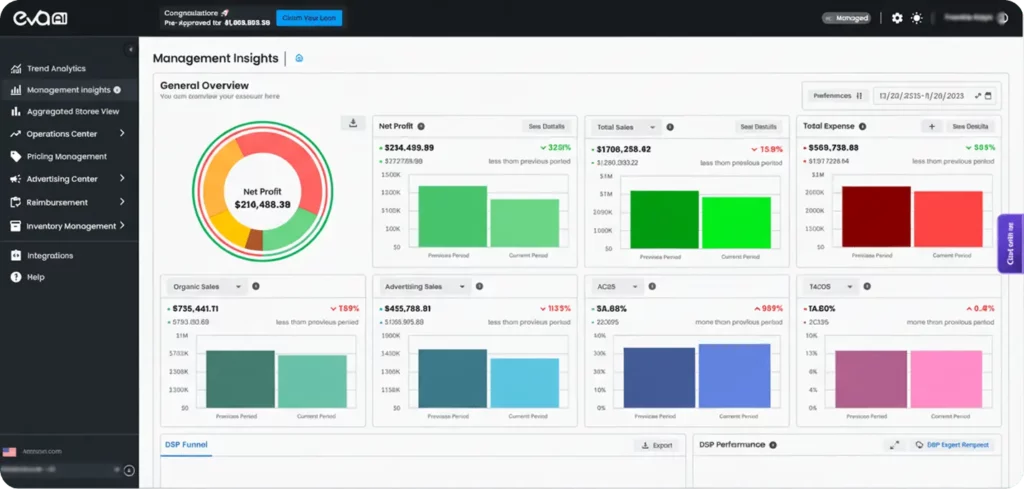Open the calendar icon in date range field
Viewport: 1024px width, 489px height.
(989, 96)
